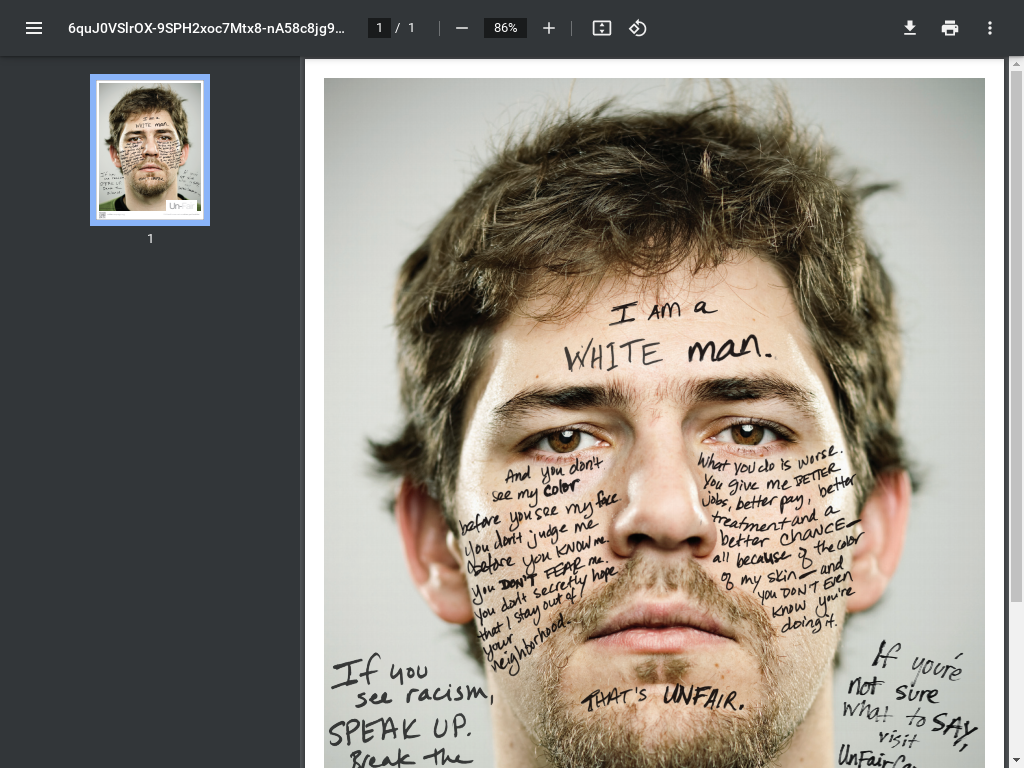Toggle the sidebar with the hamburger menu icon
Screen dimensions: 1024x768
tap(34, 28)
